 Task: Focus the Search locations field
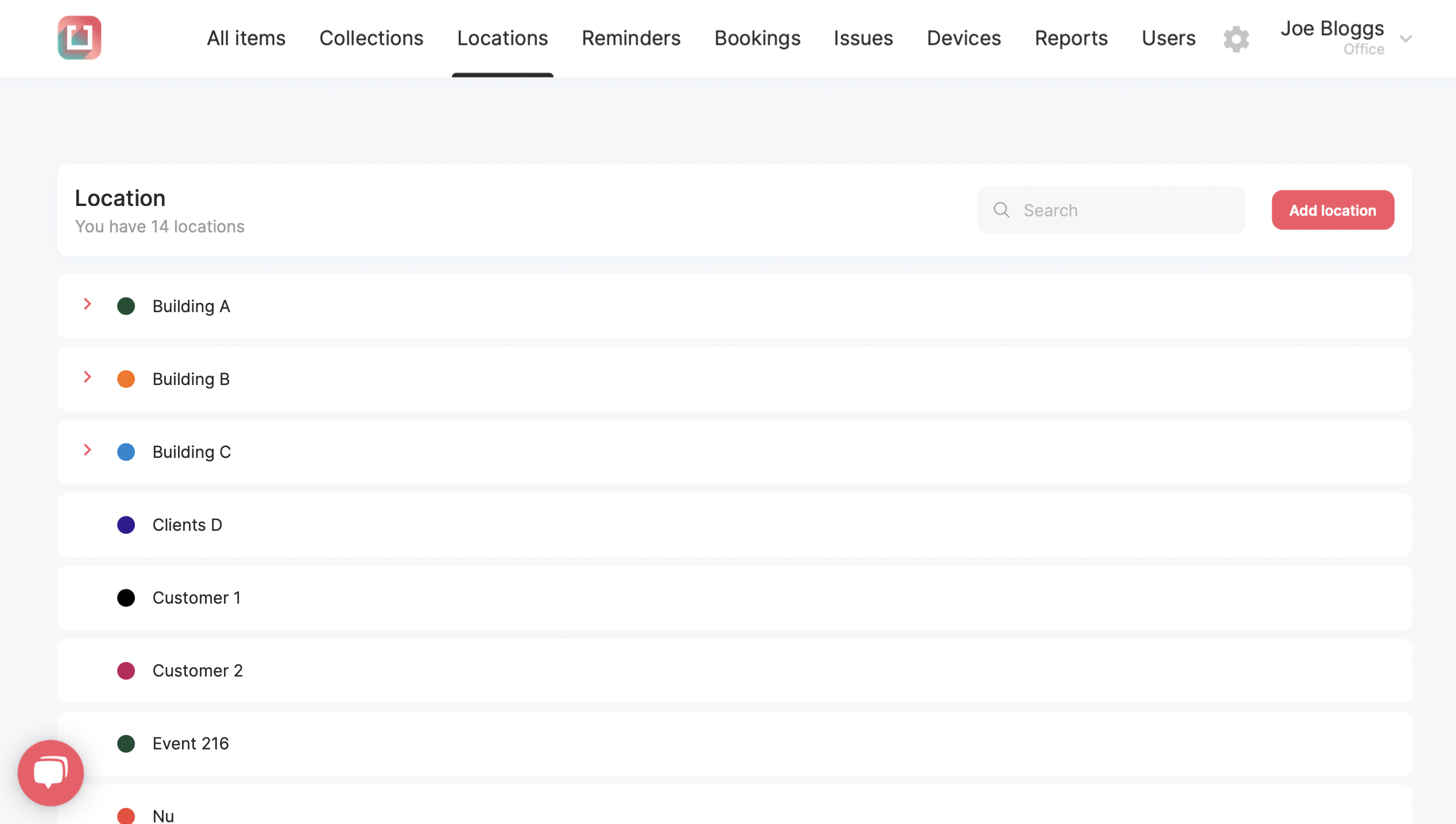[x=1111, y=210]
